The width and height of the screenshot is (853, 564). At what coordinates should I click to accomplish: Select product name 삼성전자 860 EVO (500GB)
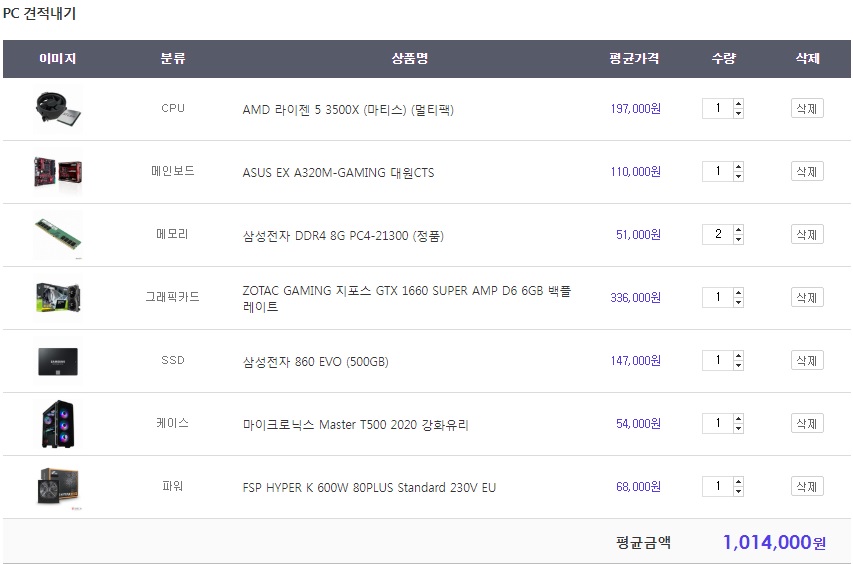pyautogui.click(x=316, y=362)
